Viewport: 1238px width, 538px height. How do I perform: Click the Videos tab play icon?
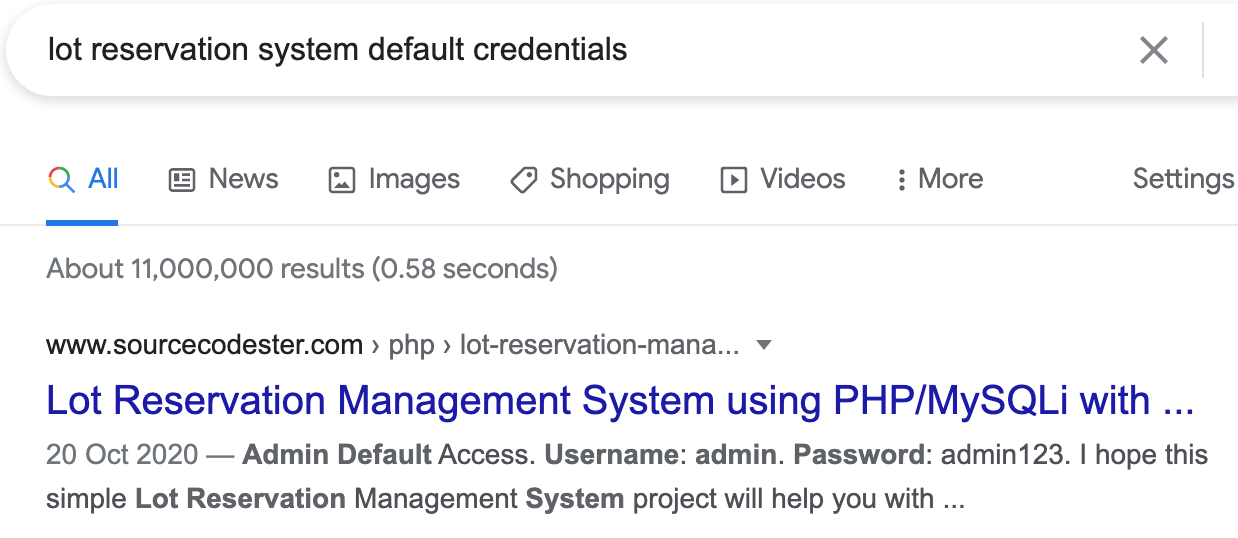coord(734,180)
